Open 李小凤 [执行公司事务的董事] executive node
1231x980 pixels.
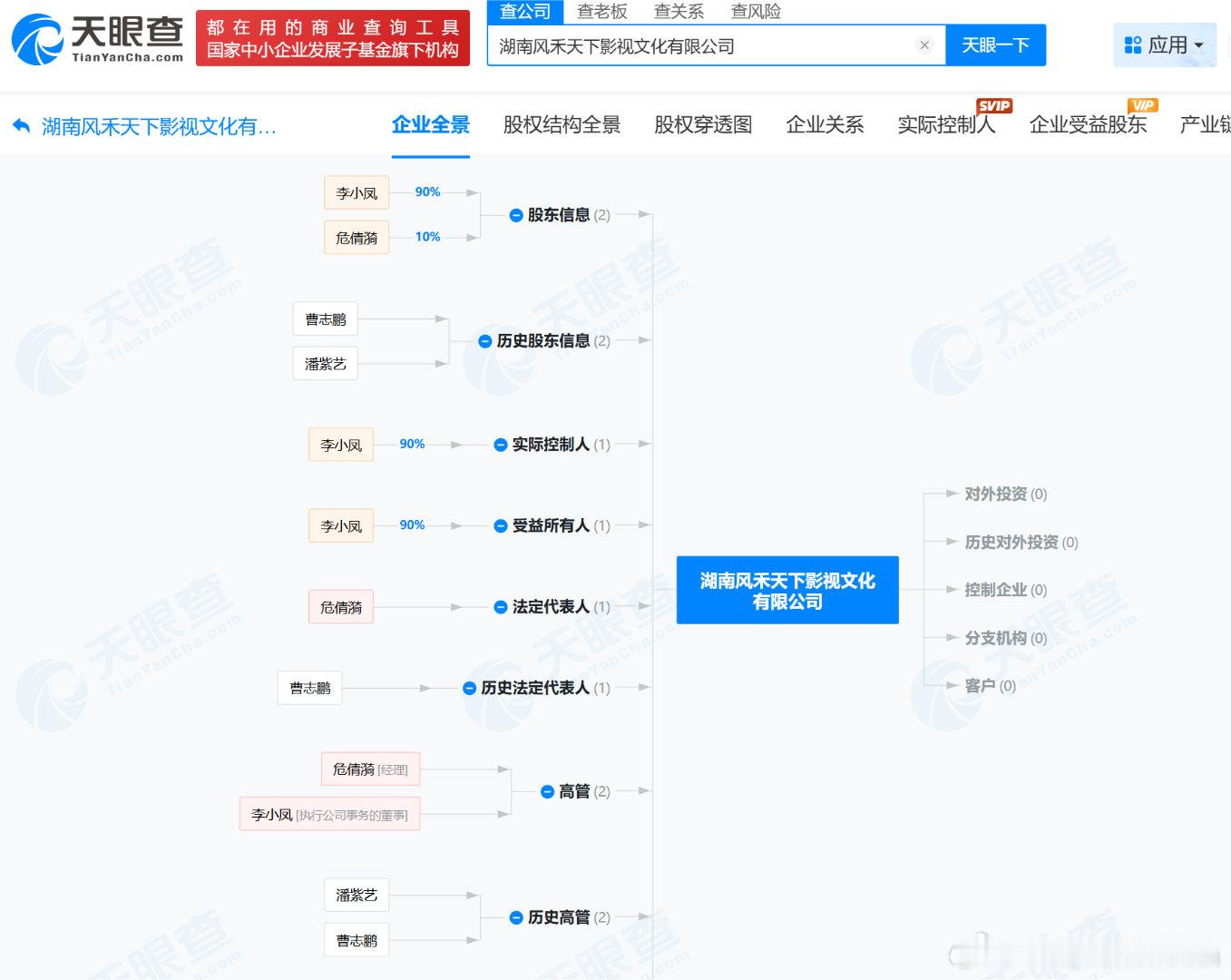[330, 815]
